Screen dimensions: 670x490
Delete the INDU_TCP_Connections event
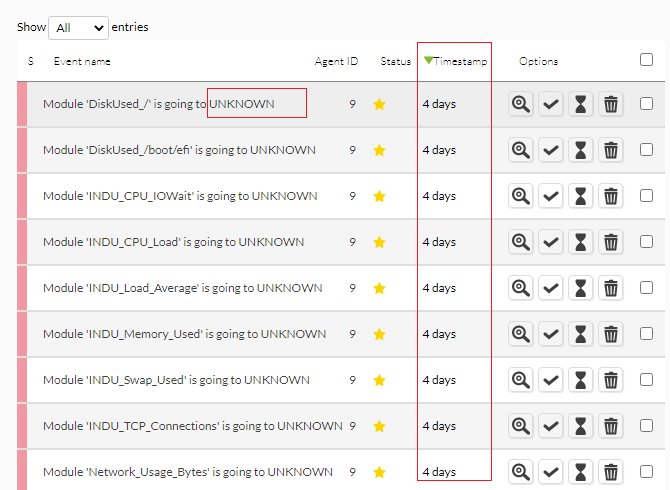pos(611,426)
